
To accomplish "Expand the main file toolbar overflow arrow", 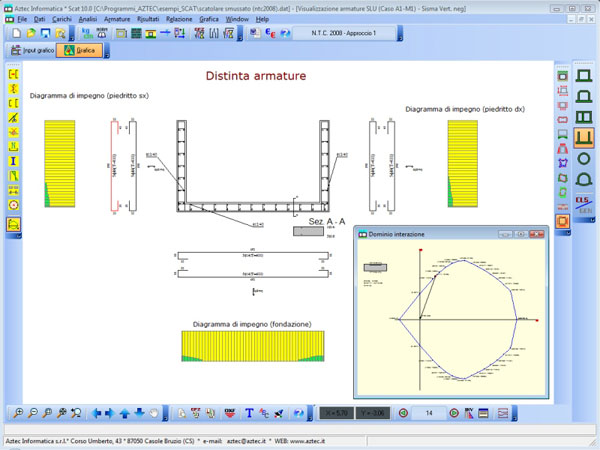I will (72, 33).
